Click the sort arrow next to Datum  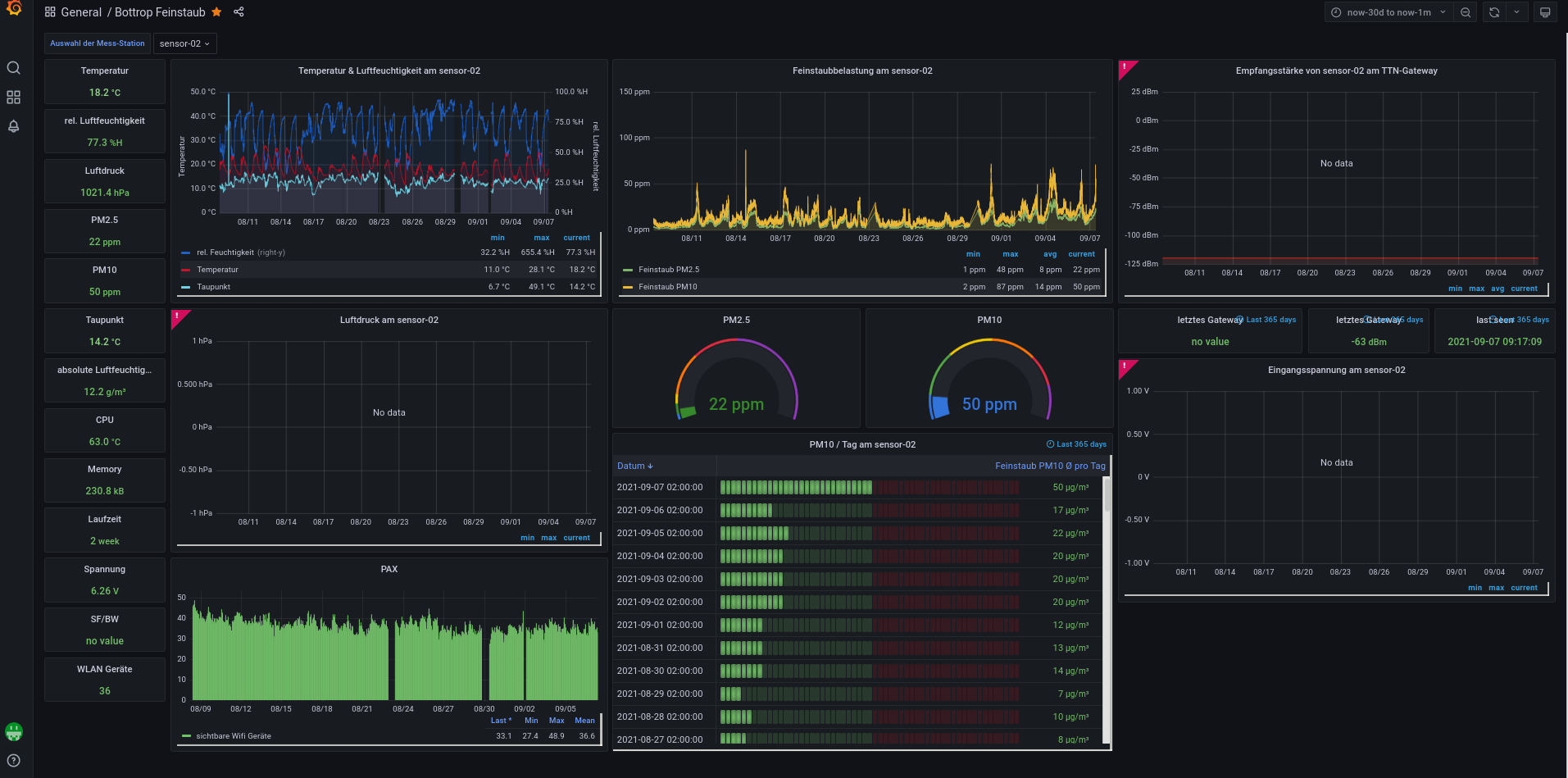coord(650,466)
